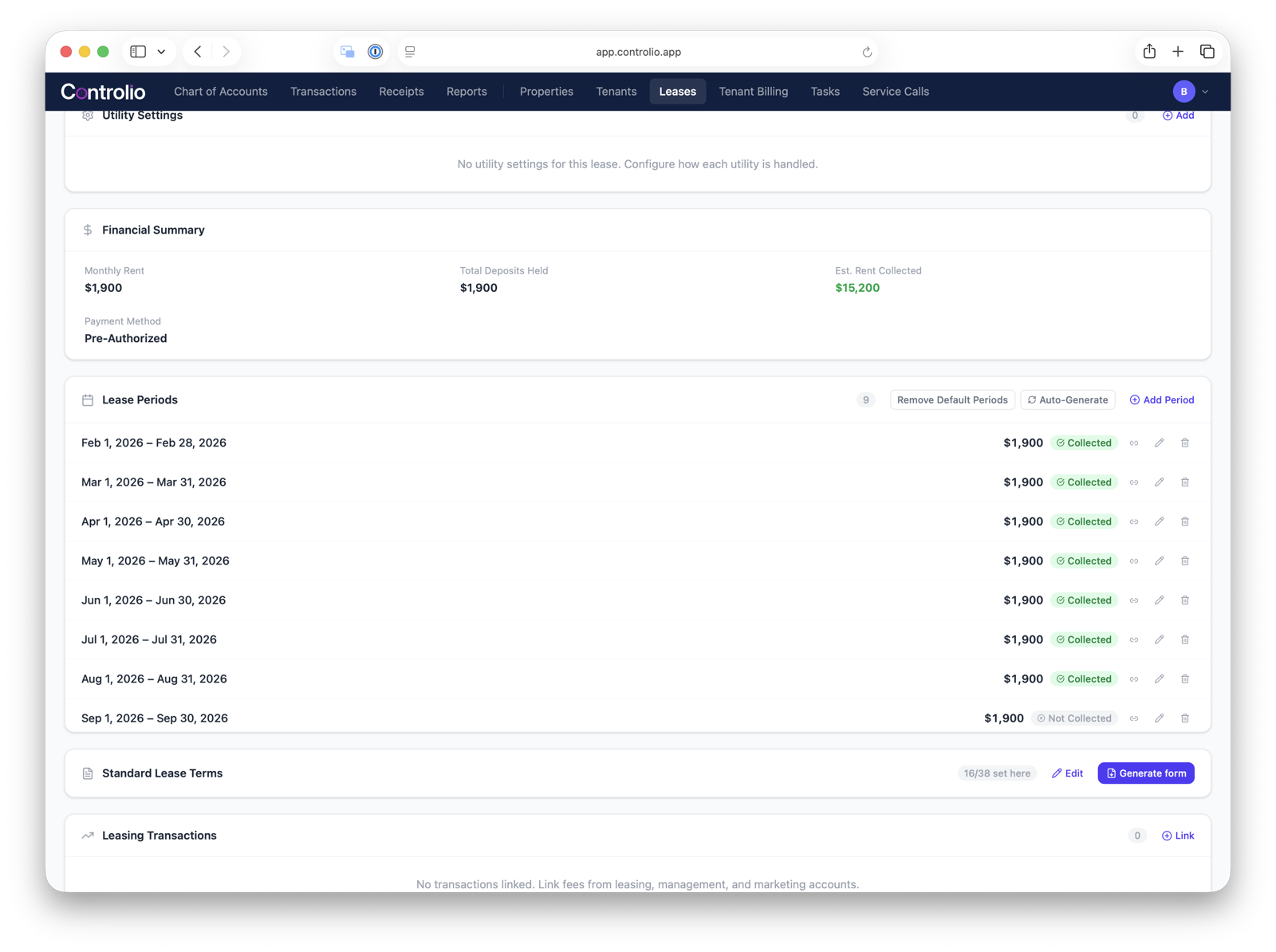Edit the Jun 1, 2026 lease period
This screenshot has height=952, width=1276.
pos(1160,600)
